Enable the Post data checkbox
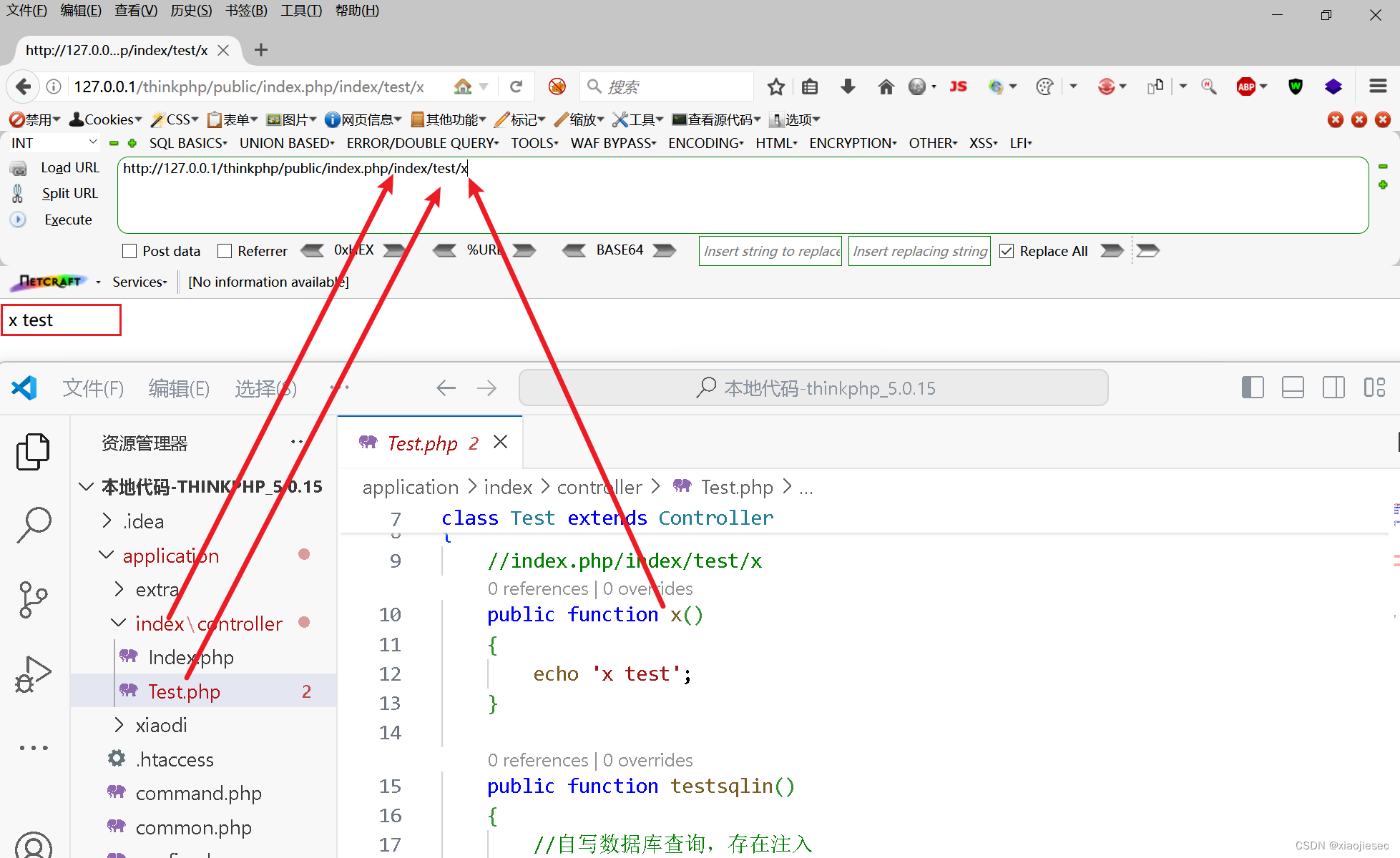Image resolution: width=1400 pixels, height=858 pixels. (129, 251)
